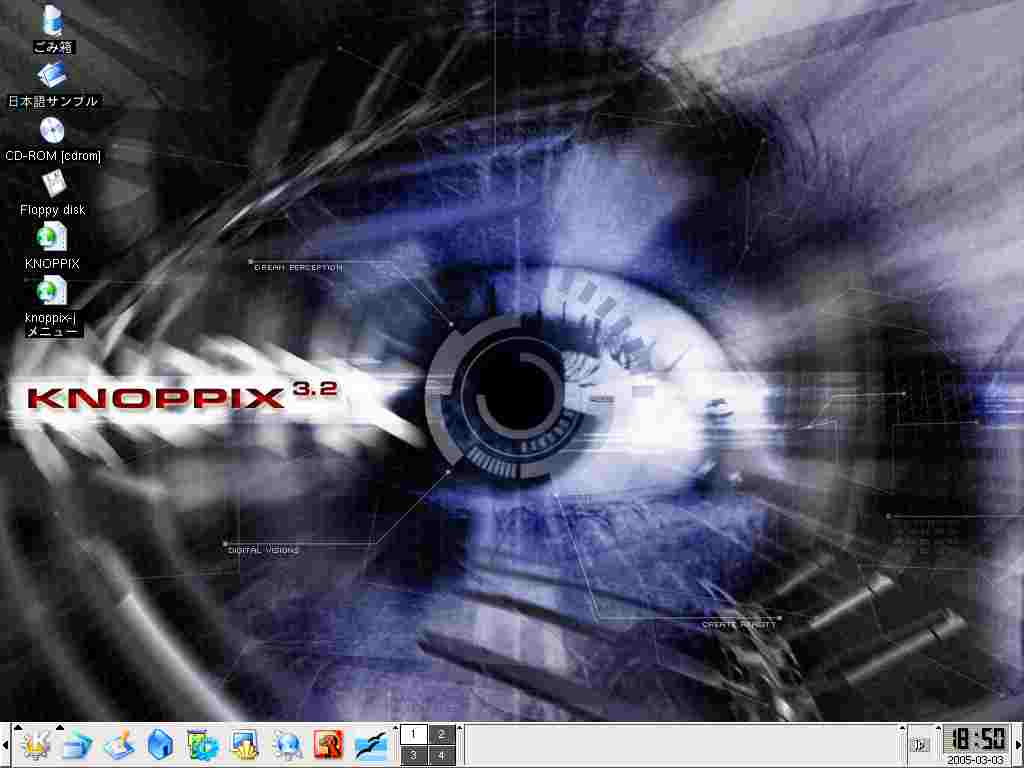Image resolution: width=1024 pixels, height=768 pixels.
Task: Open the knoppix-j メニュー desktop icon
Action: [52, 292]
